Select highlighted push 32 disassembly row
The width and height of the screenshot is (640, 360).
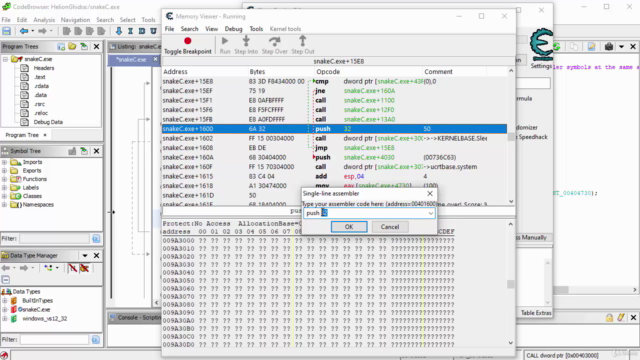[334, 129]
